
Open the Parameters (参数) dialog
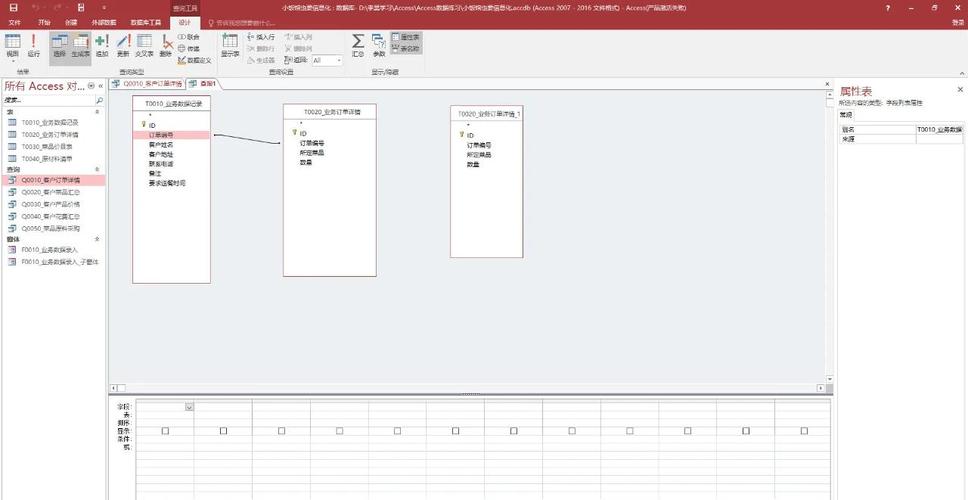point(378,47)
